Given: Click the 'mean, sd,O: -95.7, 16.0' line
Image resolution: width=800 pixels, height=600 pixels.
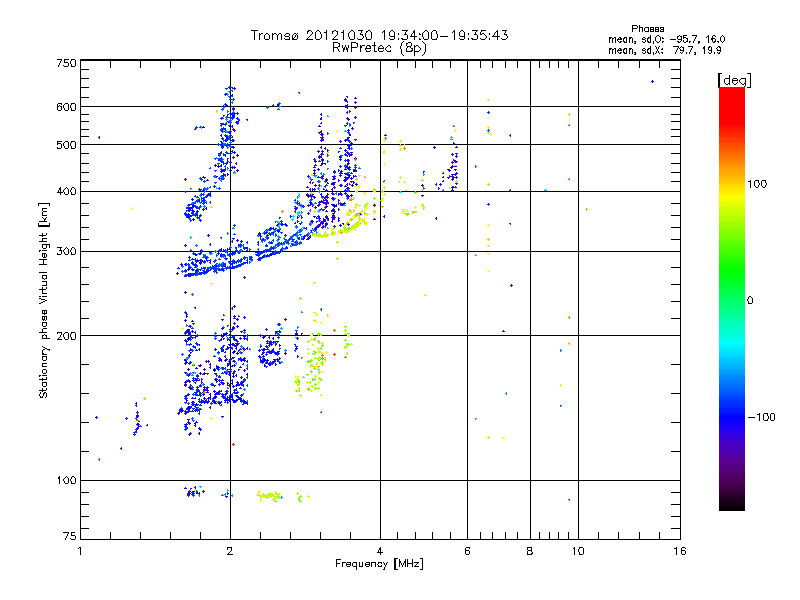Looking at the screenshot, I should point(666,39).
